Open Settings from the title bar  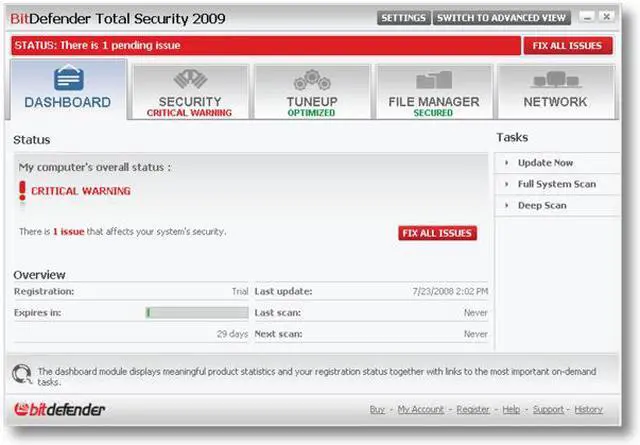pyautogui.click(x=404, y=18)
